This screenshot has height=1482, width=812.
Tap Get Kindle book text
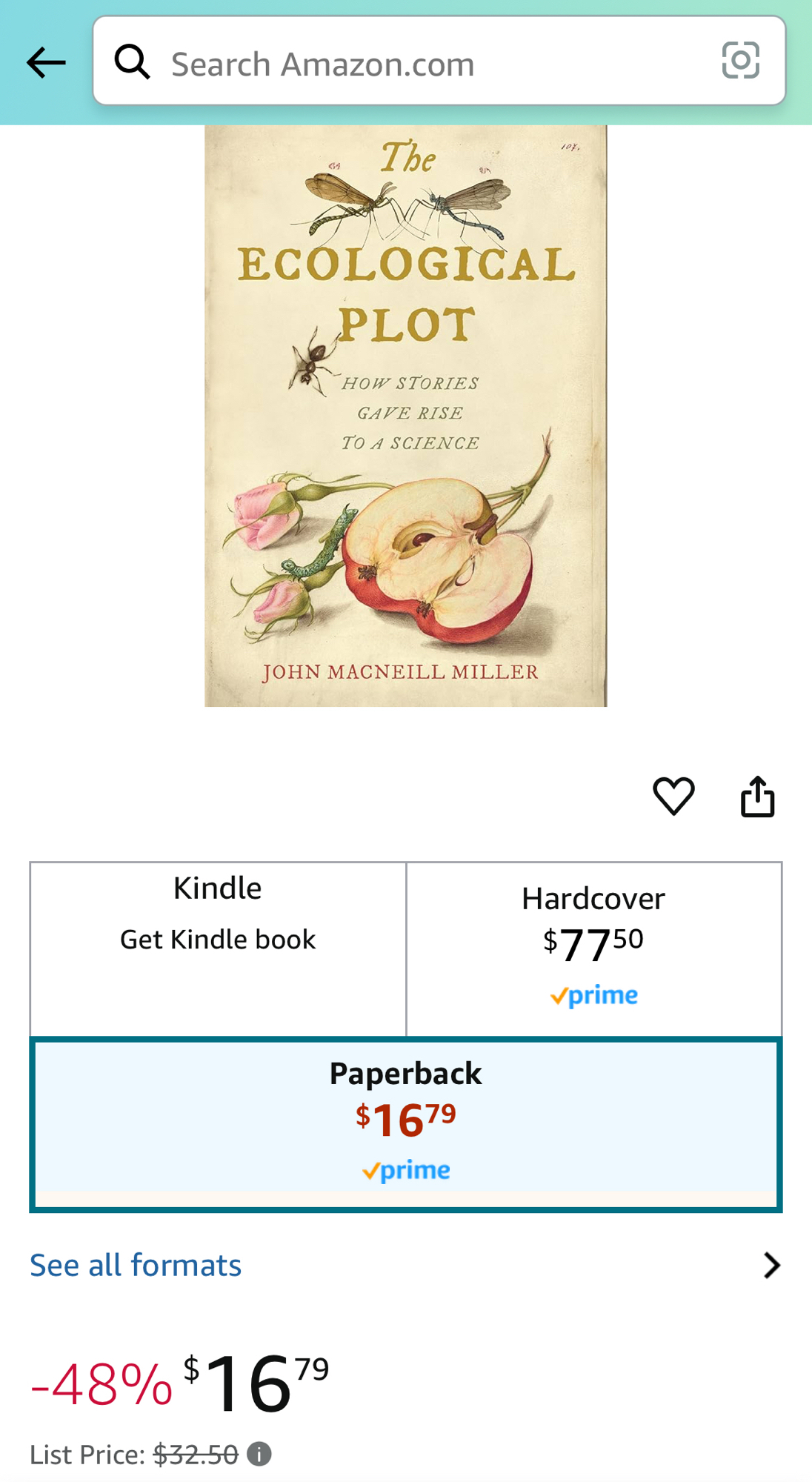click(x=218, y=940)
